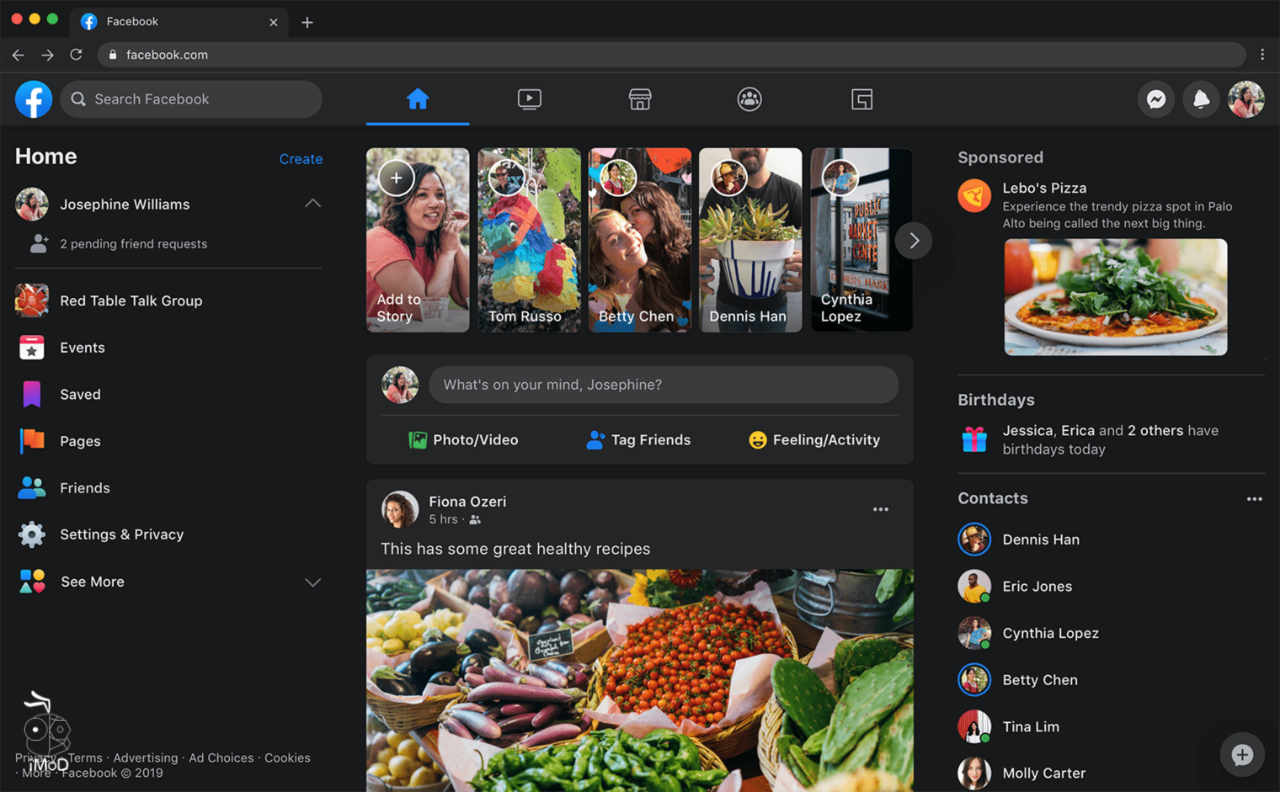Open the Settings & Privacy gear
The height and width of the screenshot is (792, 1280).
coord(32,534)
